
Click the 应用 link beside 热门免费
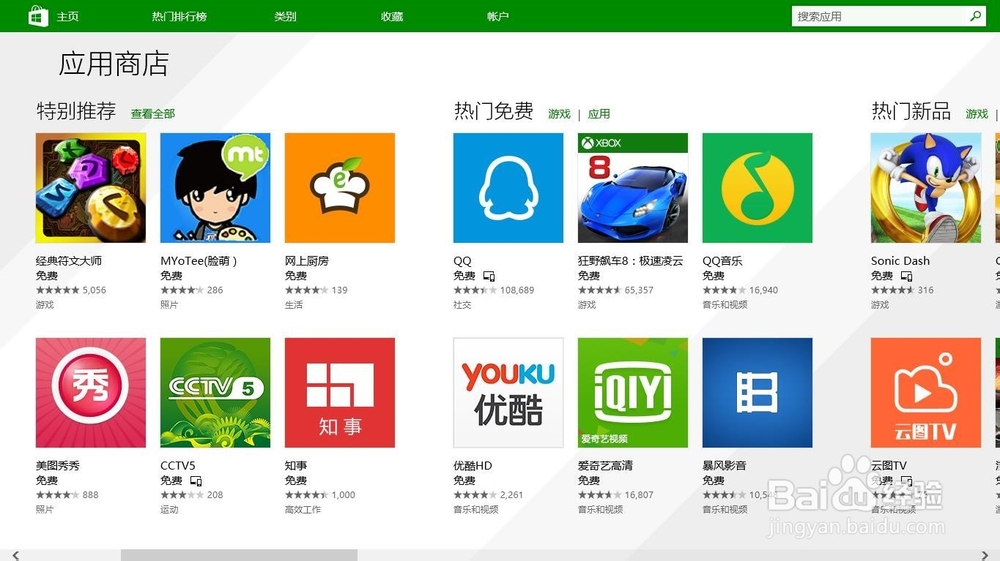pyautogui.click(x=598, y=114)
